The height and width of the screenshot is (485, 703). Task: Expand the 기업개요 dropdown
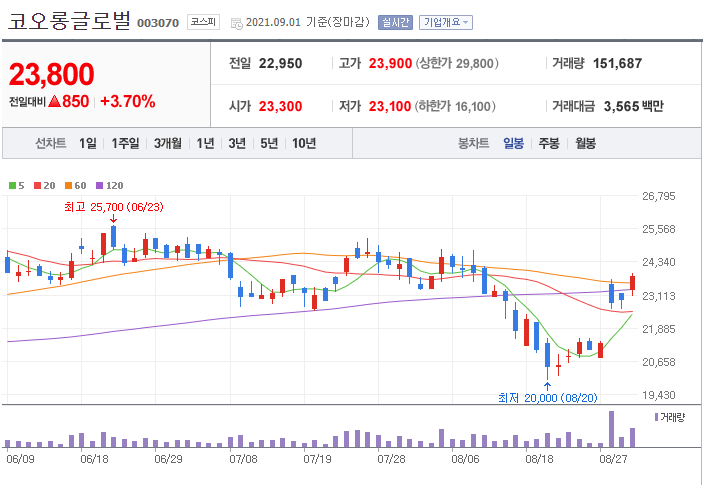point(446,22)
